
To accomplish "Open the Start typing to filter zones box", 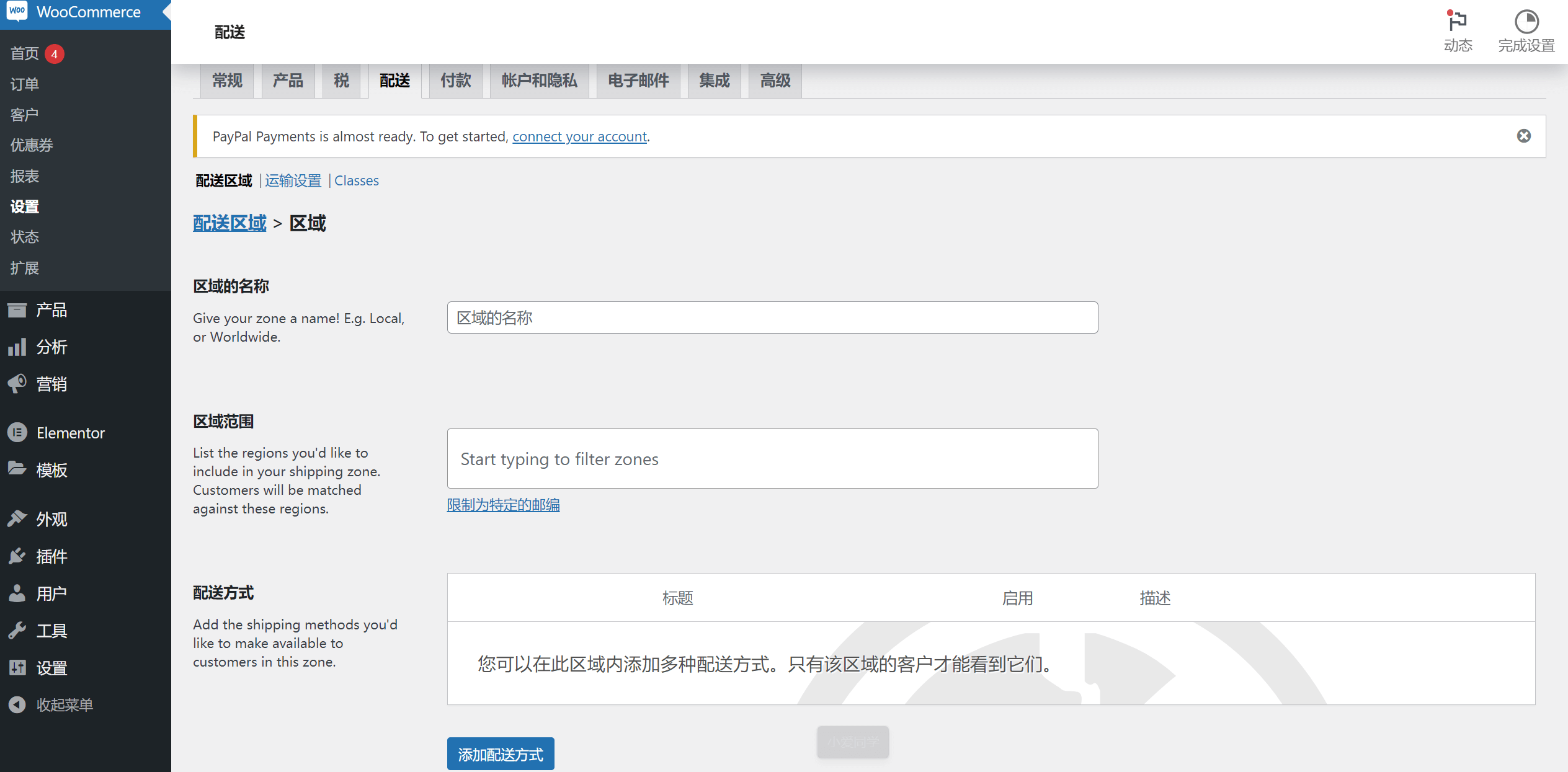I will pyautogui.click(x=772, y=458).
